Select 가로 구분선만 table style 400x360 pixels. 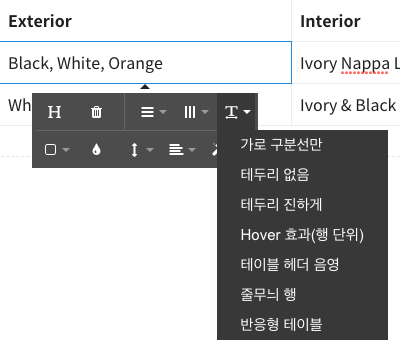pos(302,145)
